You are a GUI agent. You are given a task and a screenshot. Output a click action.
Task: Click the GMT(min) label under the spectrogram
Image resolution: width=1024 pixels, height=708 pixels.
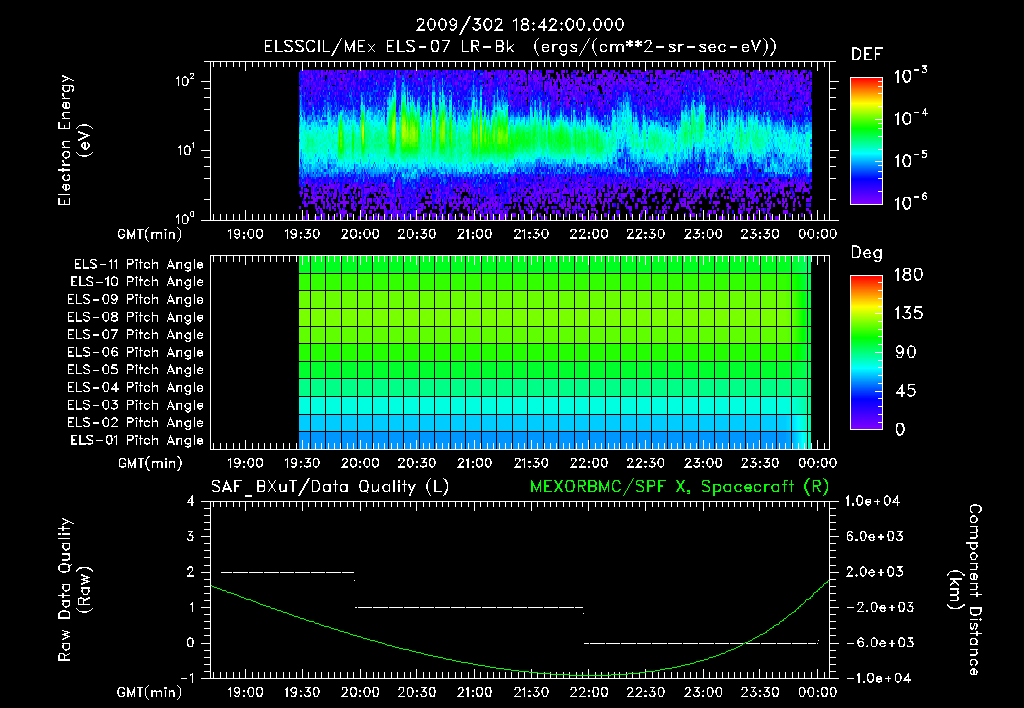[150, 234]
